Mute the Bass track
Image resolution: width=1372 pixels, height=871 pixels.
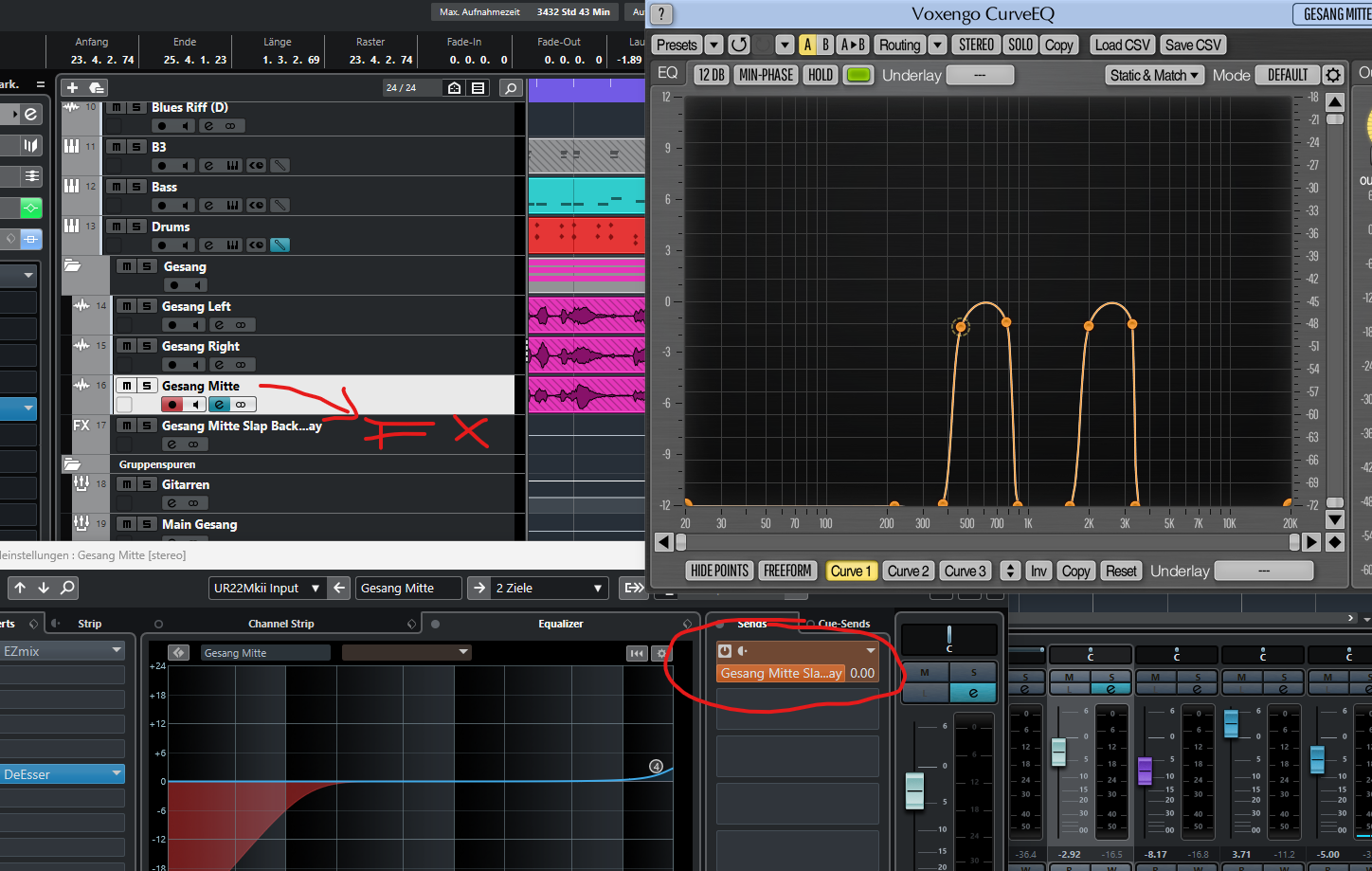pos(116,188)
